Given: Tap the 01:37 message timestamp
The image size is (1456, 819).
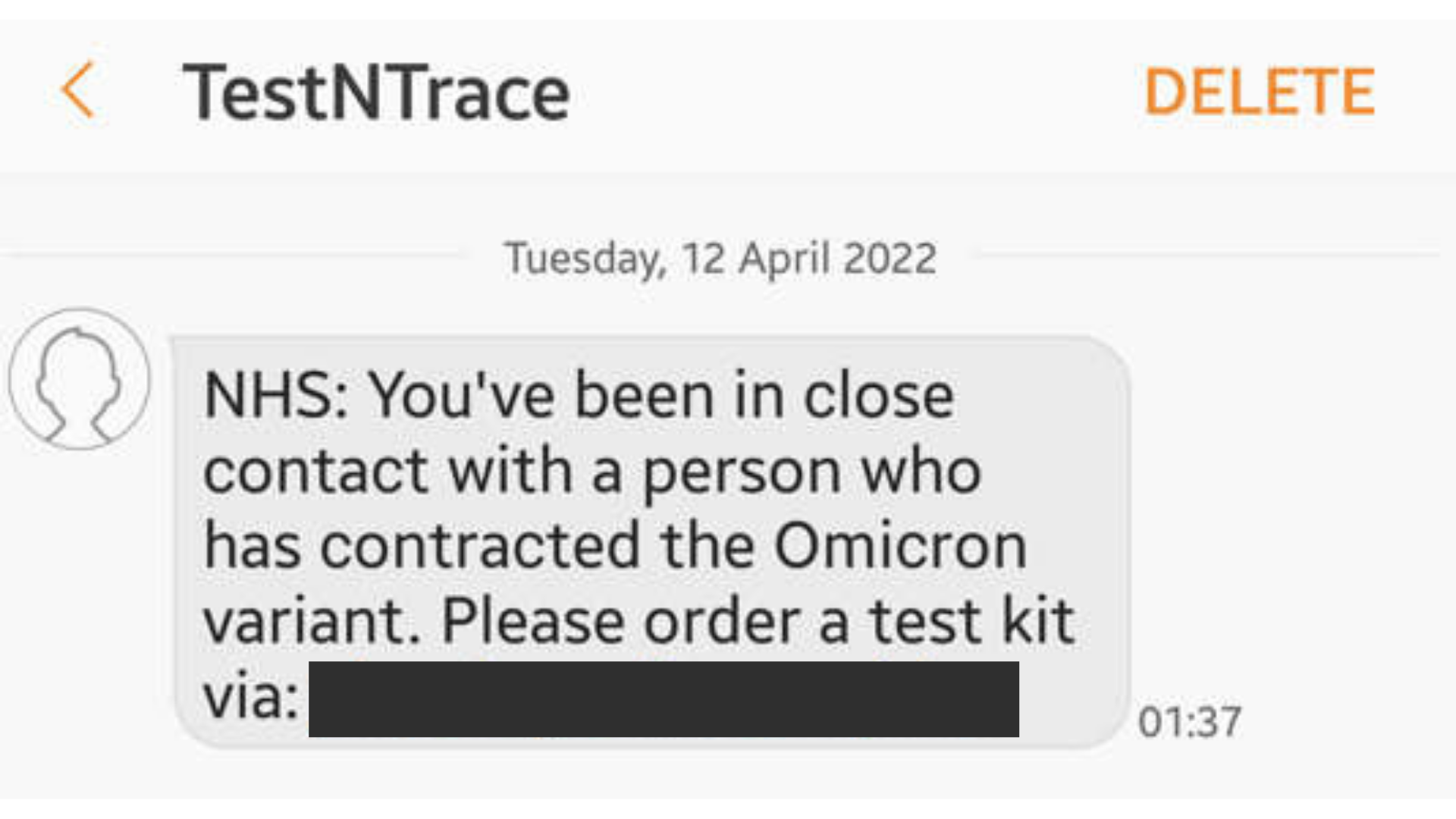Looking at the screenshot, I should tap(1189, 721).
